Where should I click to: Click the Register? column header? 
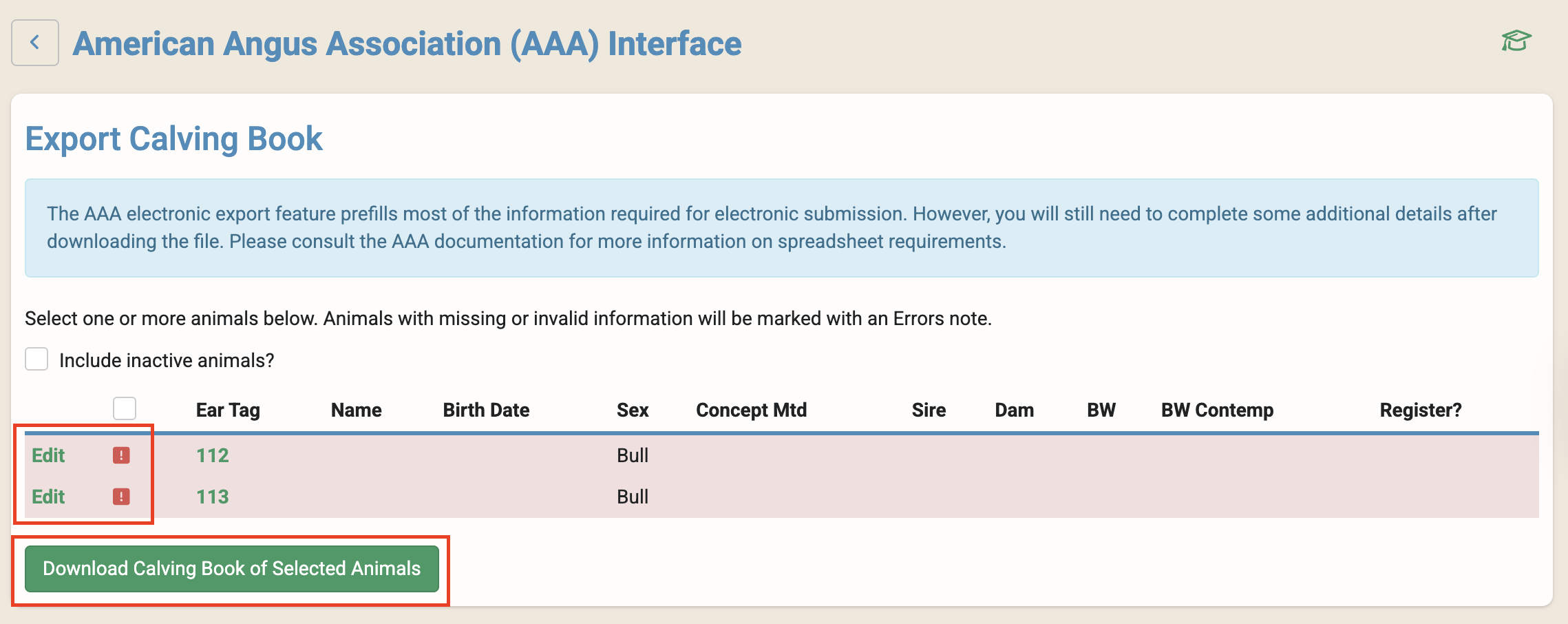click(x=1420, y=410)
